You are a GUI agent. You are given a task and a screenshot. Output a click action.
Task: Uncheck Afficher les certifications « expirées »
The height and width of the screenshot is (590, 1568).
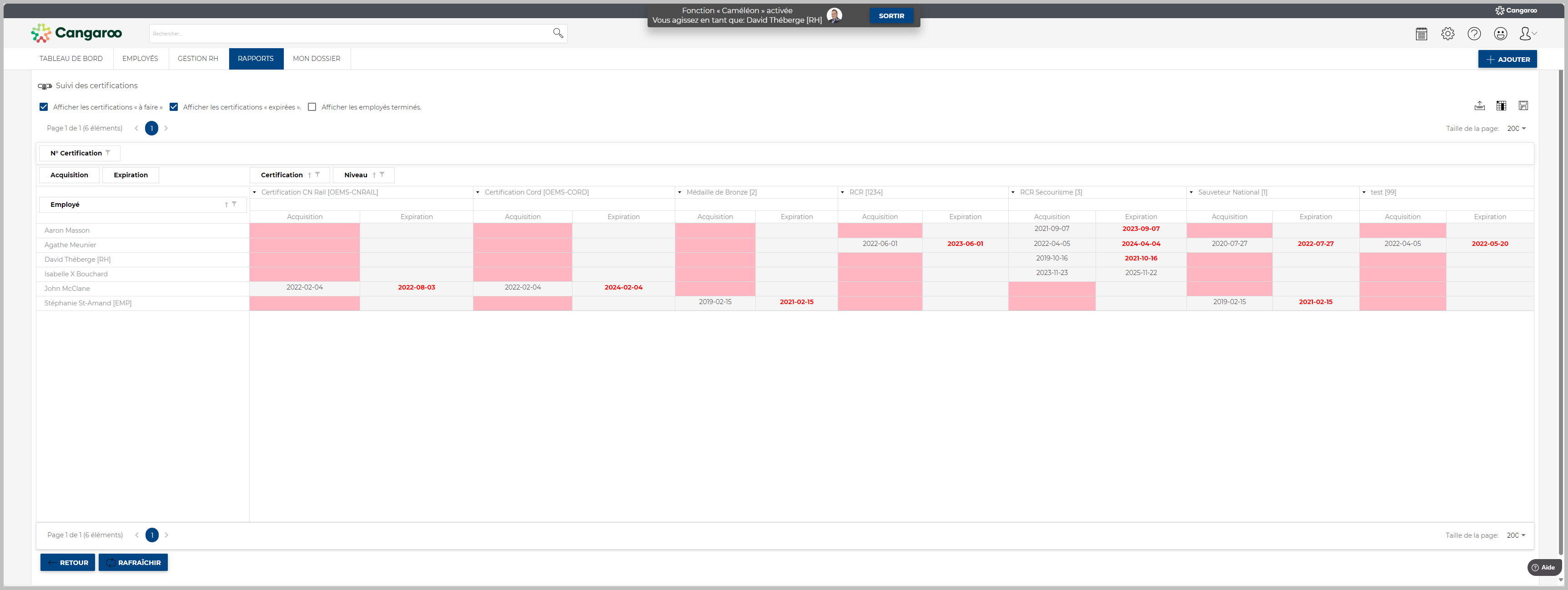(173, 107)
